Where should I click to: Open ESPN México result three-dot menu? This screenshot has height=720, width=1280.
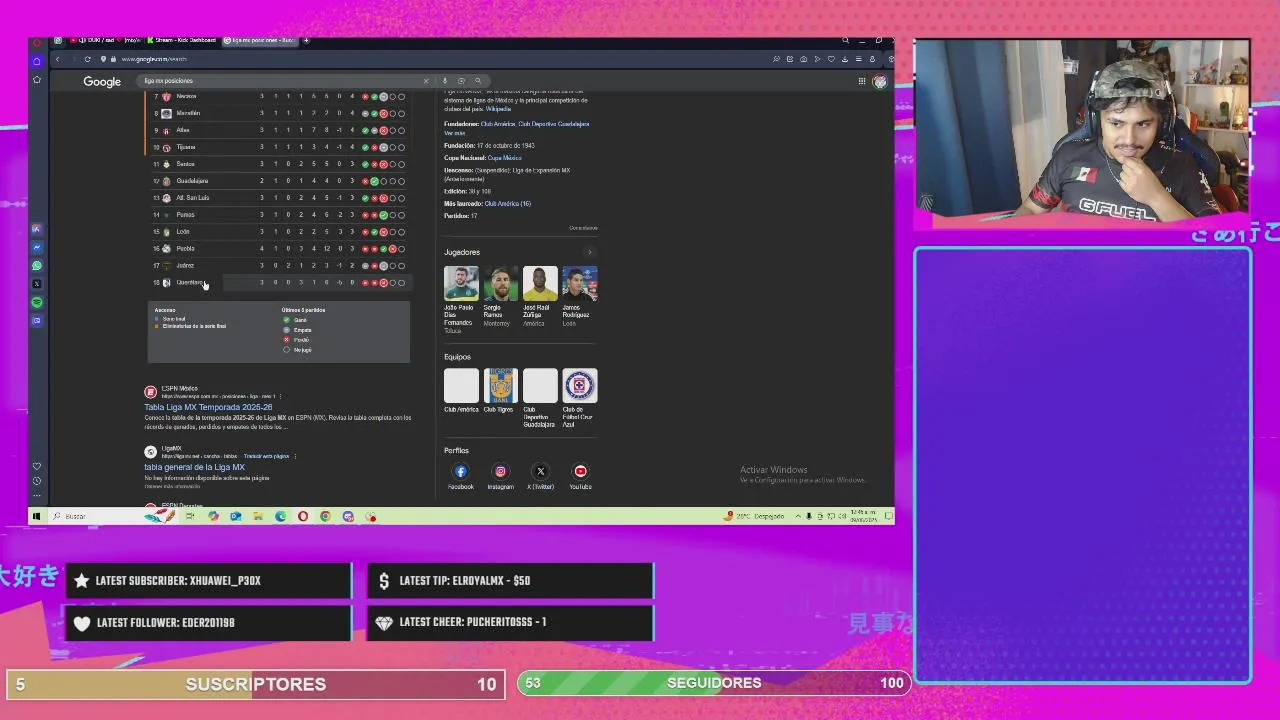coord(280,396)
